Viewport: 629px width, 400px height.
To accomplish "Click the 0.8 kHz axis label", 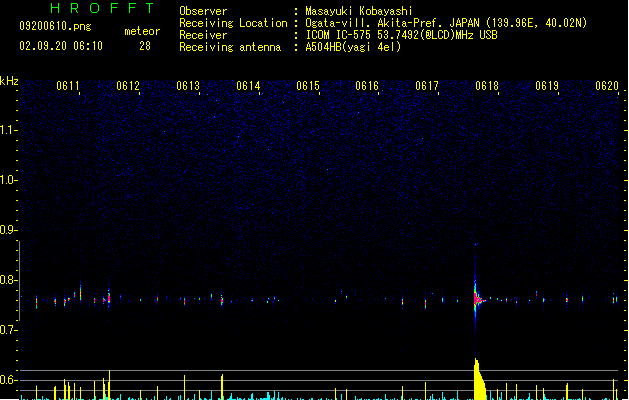I will (x=8, y=280).
